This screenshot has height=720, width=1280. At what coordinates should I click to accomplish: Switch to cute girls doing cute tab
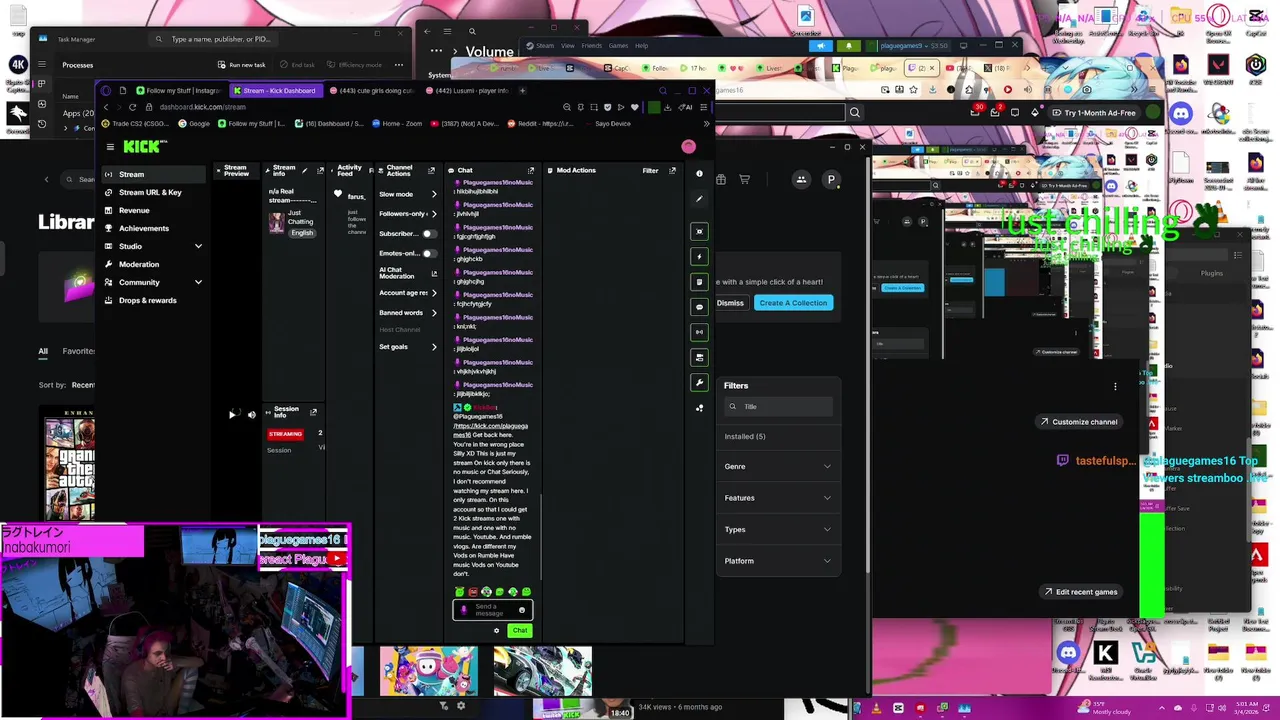click(372, 90)
